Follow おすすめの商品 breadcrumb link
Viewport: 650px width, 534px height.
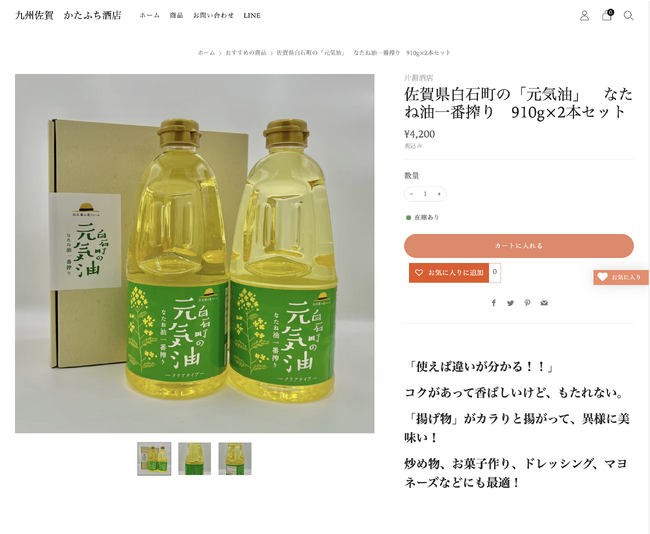click(246, 53)
